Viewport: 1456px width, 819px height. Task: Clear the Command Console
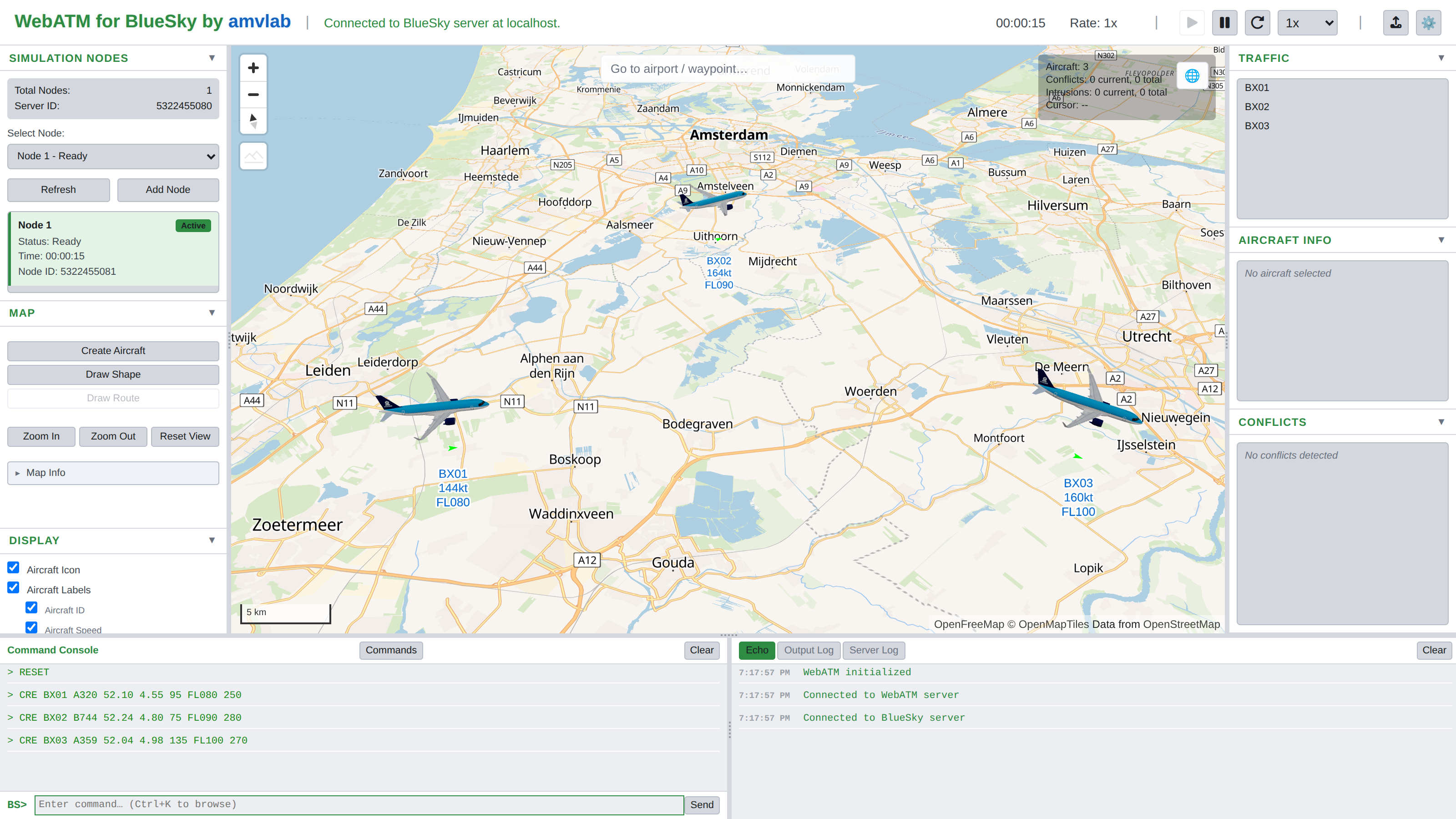click(x=702, y=650)
